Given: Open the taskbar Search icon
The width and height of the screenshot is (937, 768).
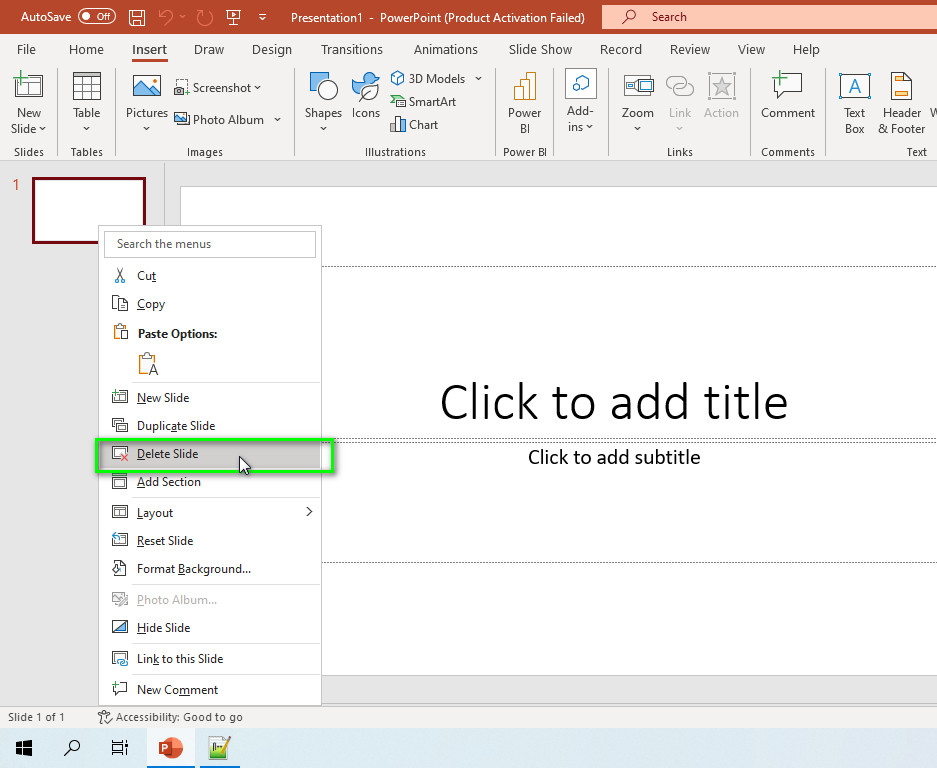Looking at the screenshot, I should tap(72, 748).
